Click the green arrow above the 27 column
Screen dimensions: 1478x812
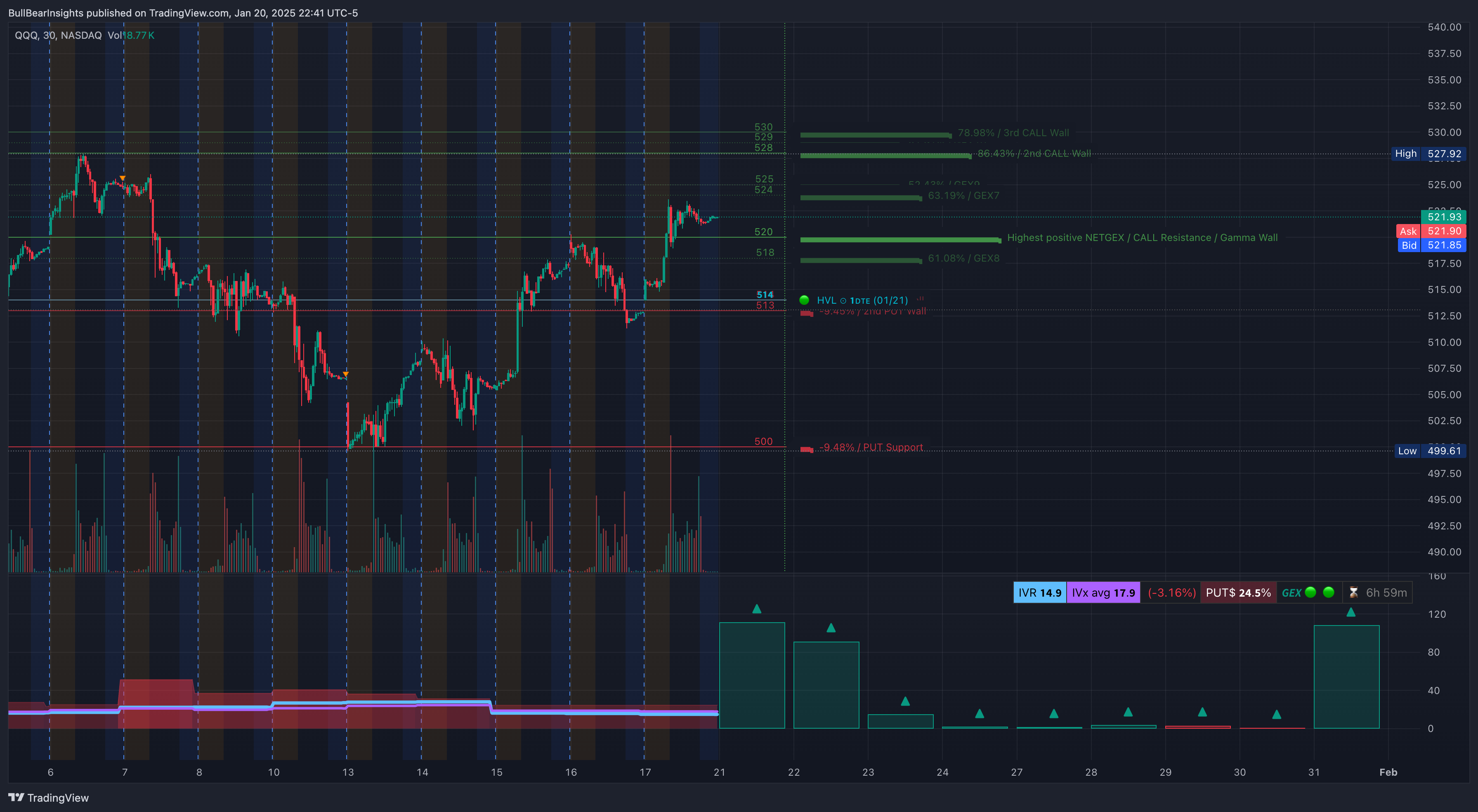1053,713
